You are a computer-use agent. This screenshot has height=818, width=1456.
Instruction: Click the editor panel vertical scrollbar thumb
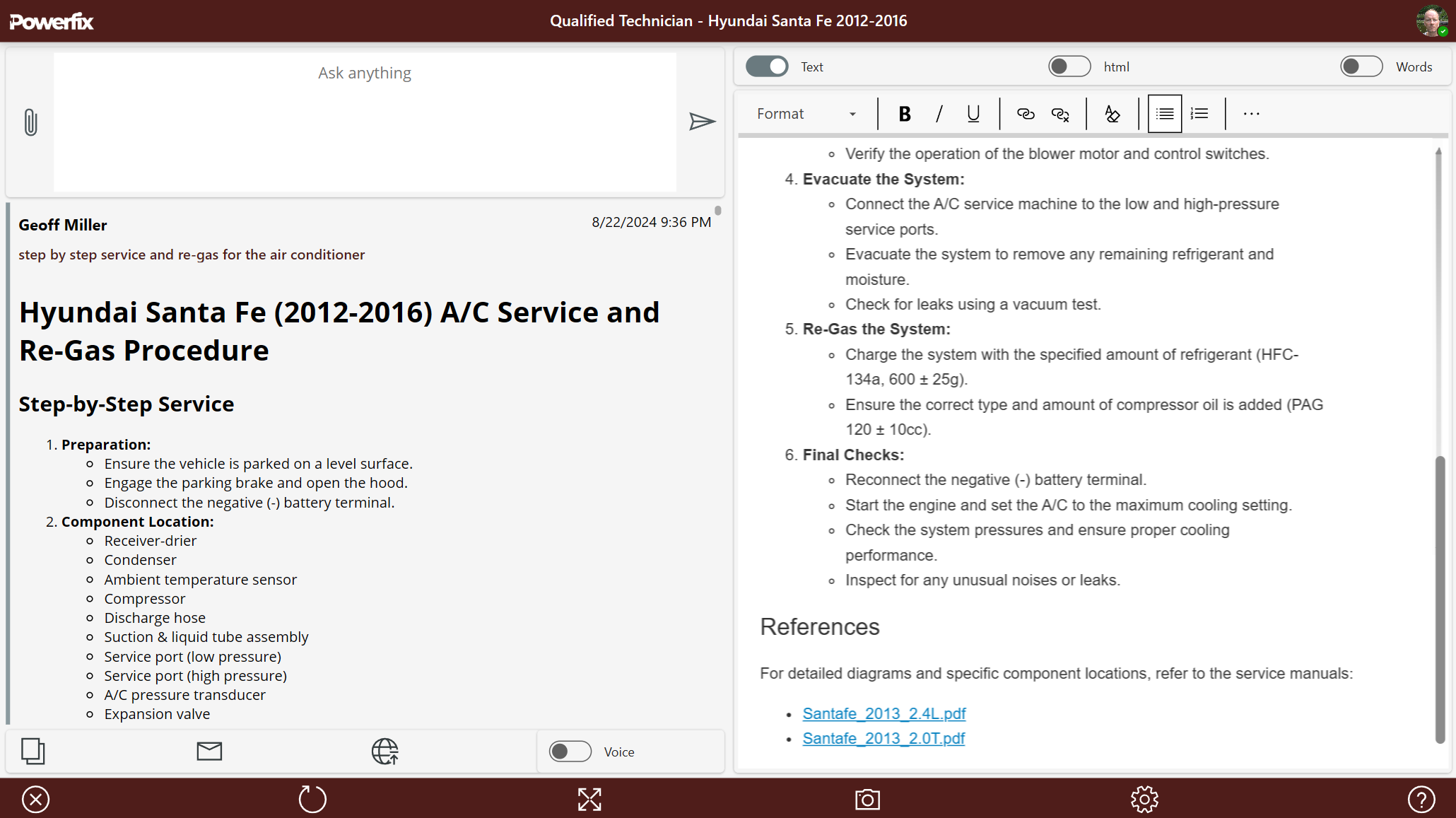coord(1440,600)
